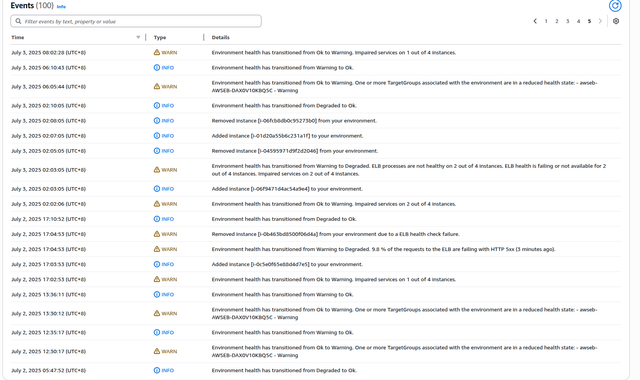Click the WARN icon for HTTP 5xx 17:04:53 event

[157, 249]
